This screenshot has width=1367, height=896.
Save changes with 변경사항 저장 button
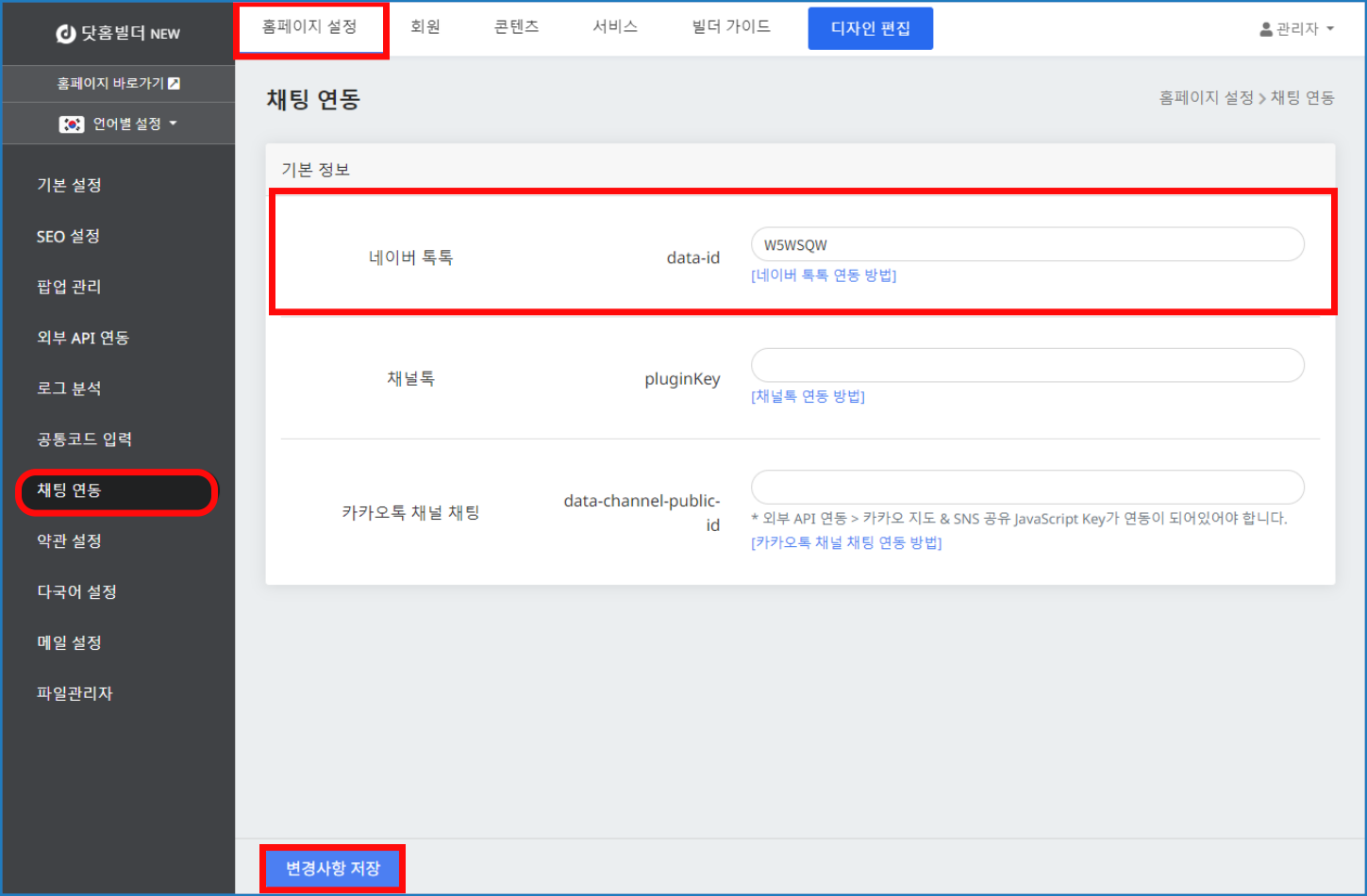click(332, 868)
